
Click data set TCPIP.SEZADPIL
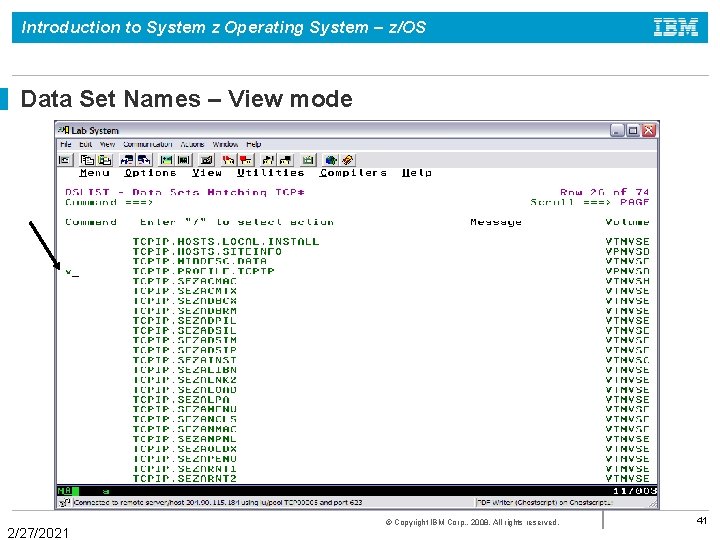click(185, 321)
